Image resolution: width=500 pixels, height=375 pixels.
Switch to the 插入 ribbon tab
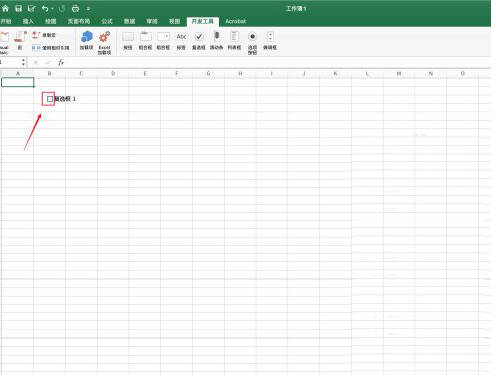28,21
